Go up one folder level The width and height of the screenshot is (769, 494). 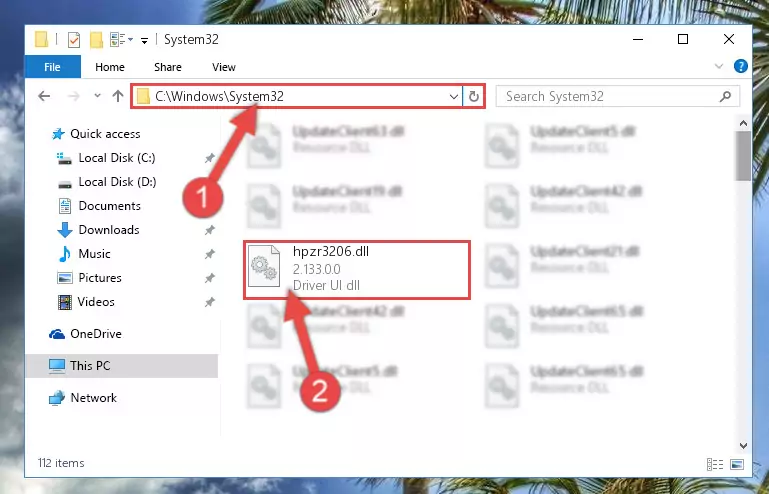[x=118, y=96]
